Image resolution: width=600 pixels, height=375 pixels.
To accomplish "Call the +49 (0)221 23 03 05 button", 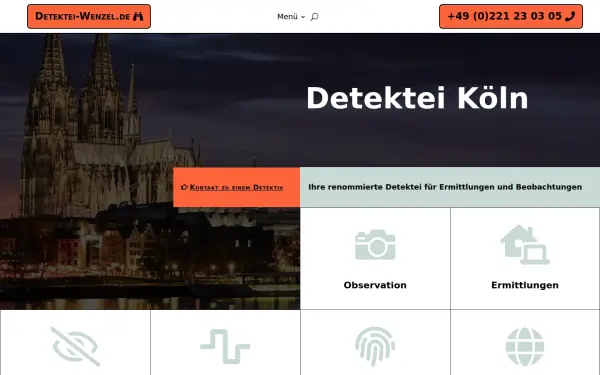I will tap(511, 16).
